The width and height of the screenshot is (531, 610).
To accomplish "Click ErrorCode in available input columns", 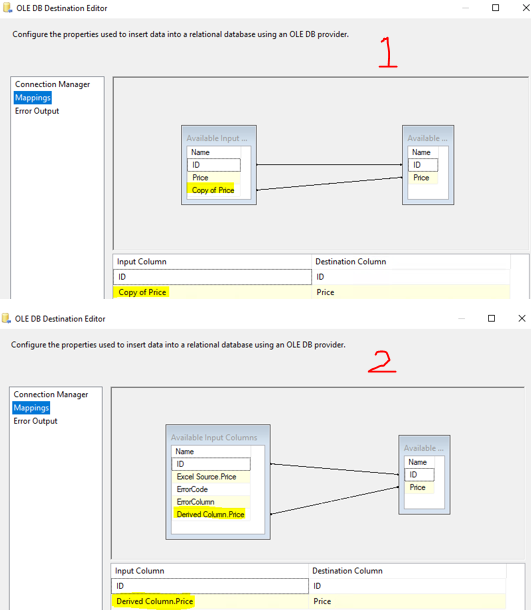I will point(192,489).
